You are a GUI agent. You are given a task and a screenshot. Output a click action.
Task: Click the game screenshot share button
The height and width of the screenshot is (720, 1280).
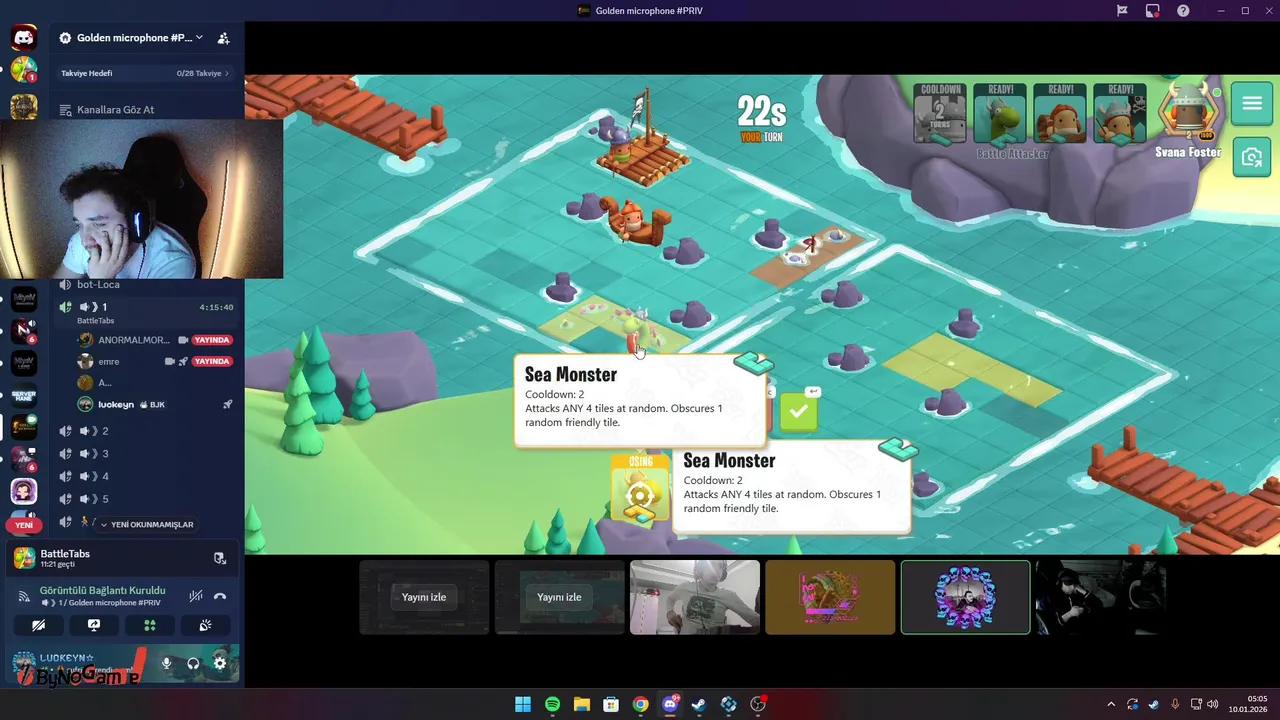(1252, 157)
